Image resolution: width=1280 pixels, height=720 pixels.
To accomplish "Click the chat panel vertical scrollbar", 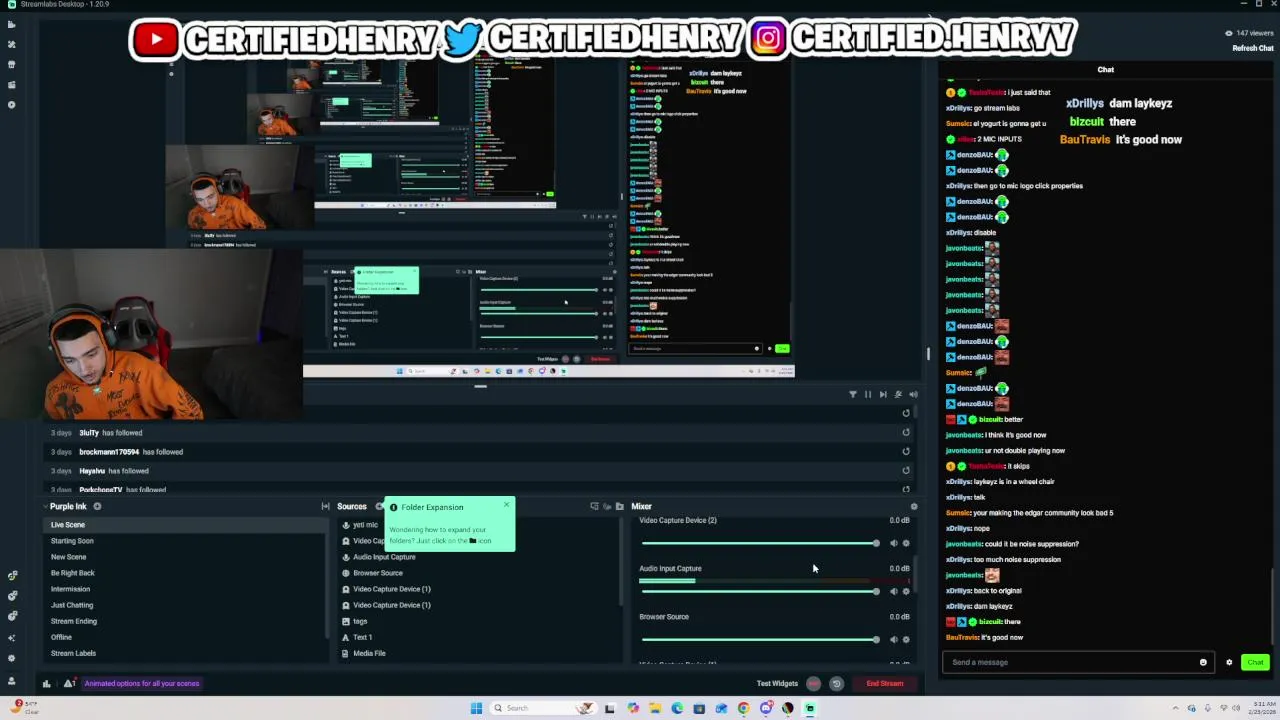I will coord(1272,607).
